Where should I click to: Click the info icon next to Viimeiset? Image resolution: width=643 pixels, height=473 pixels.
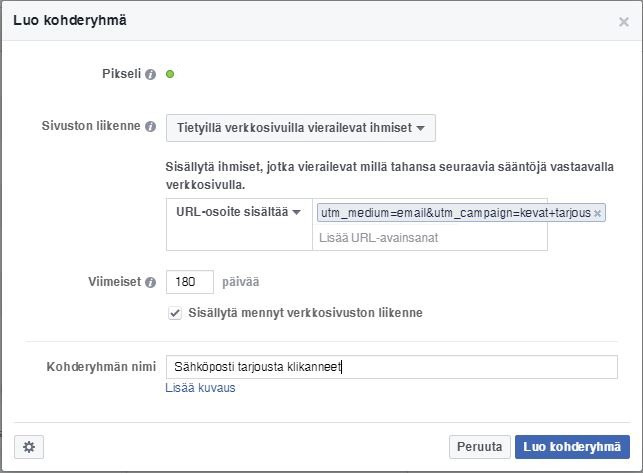coord(150,282)
